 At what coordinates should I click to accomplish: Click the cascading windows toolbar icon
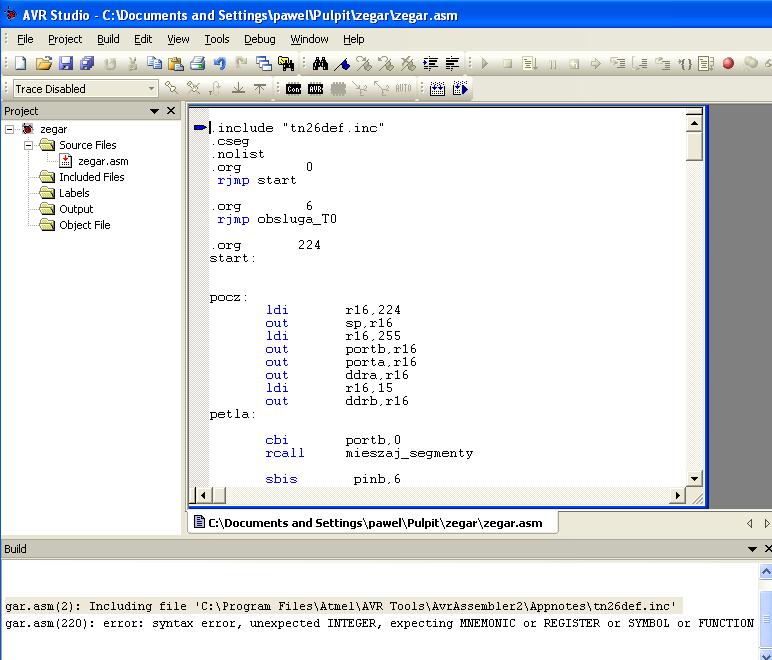coord(264,63)
